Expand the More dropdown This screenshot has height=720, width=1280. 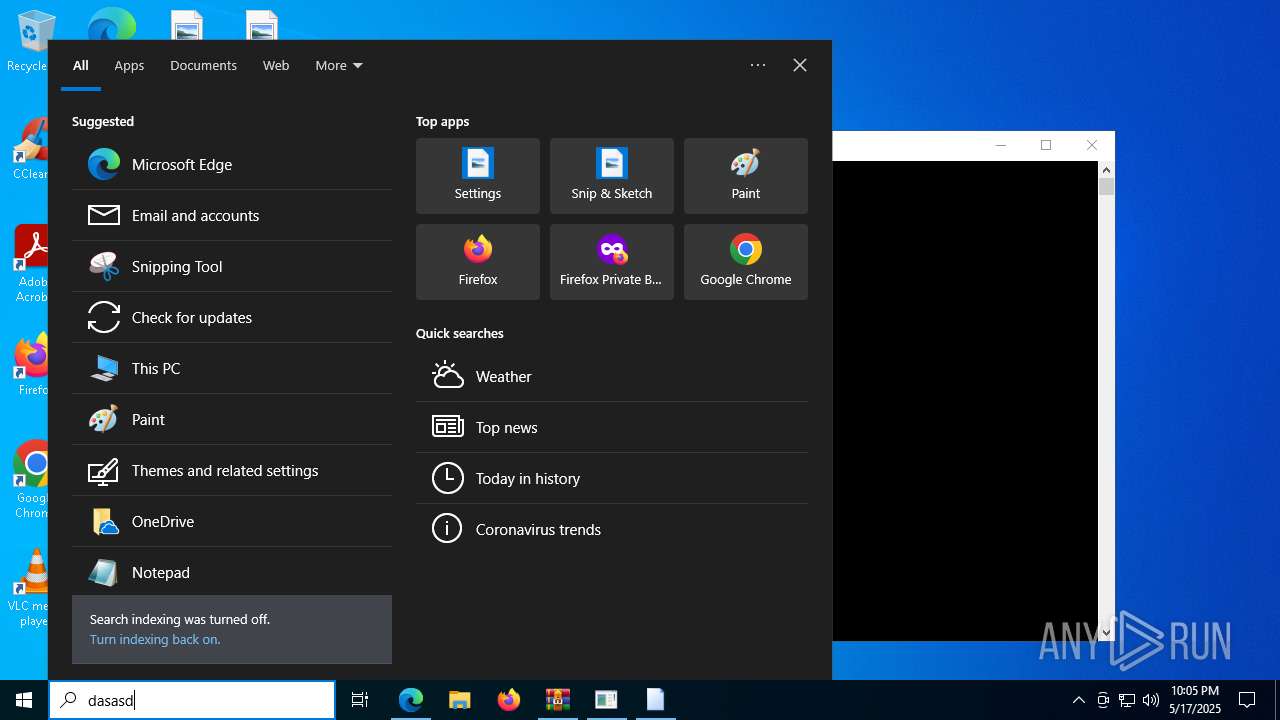coord(339,65)
